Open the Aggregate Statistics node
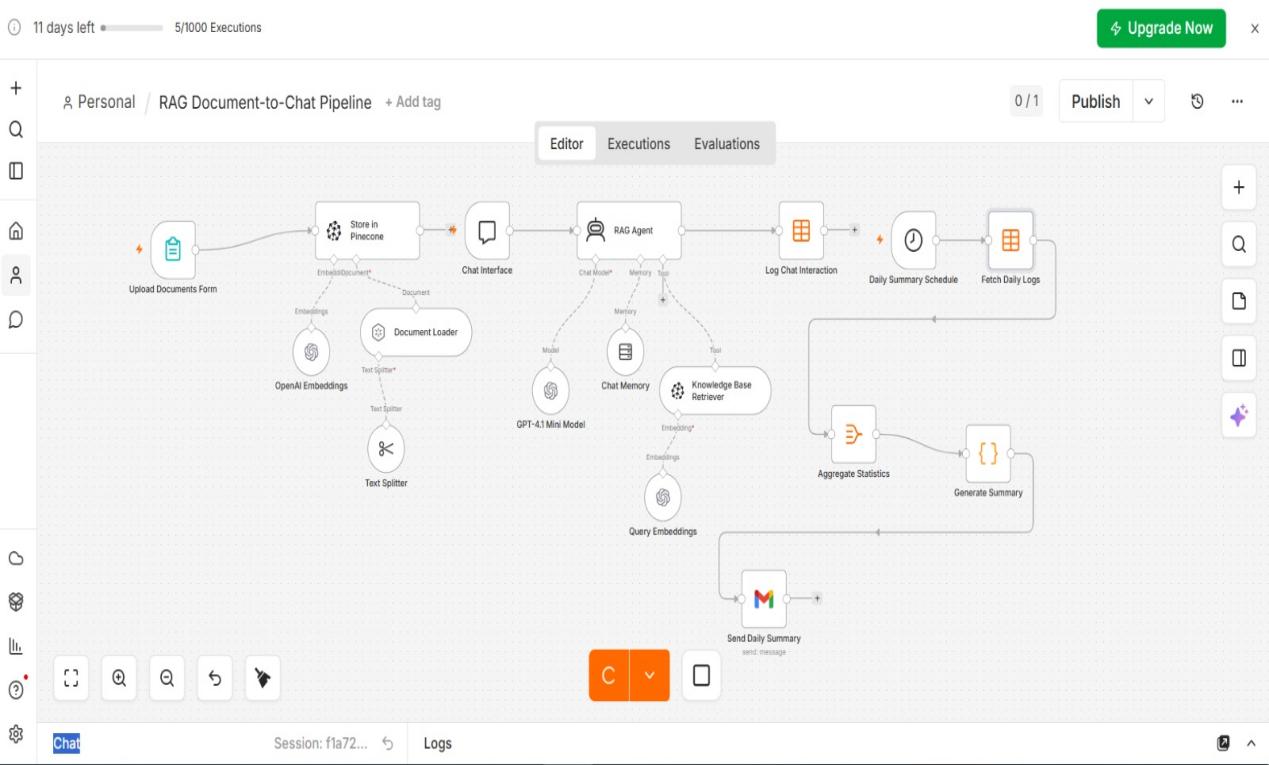This screenshot has height=765, width=1269. [853, 434]
